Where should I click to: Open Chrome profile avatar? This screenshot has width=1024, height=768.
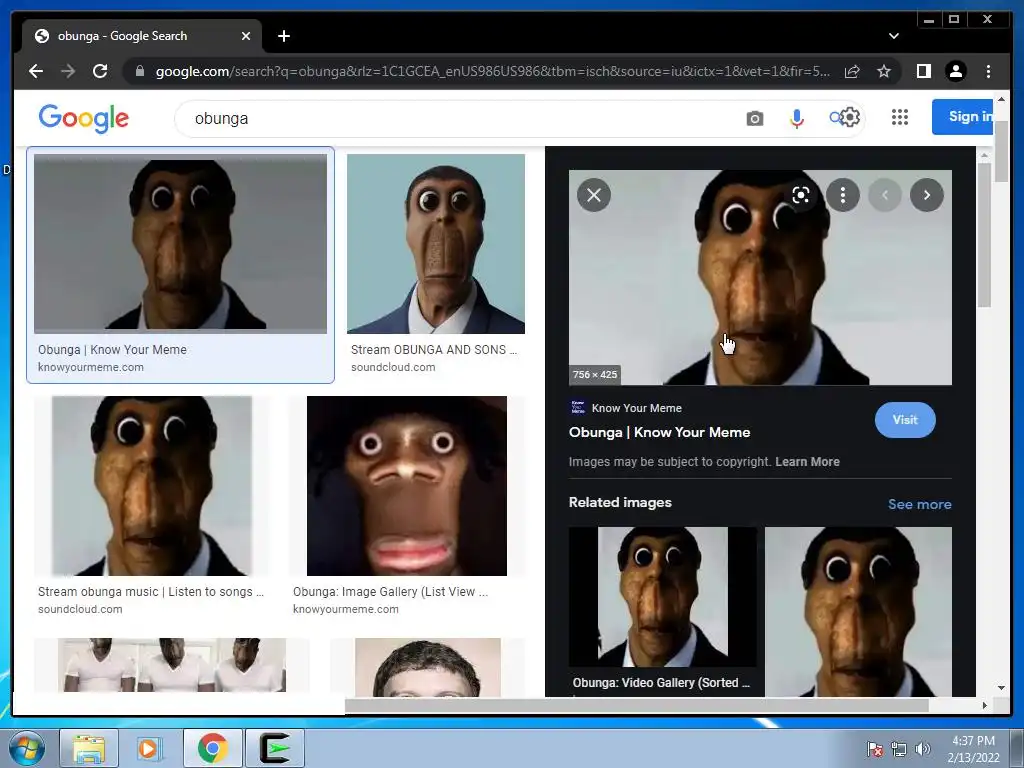click(956, 71)
